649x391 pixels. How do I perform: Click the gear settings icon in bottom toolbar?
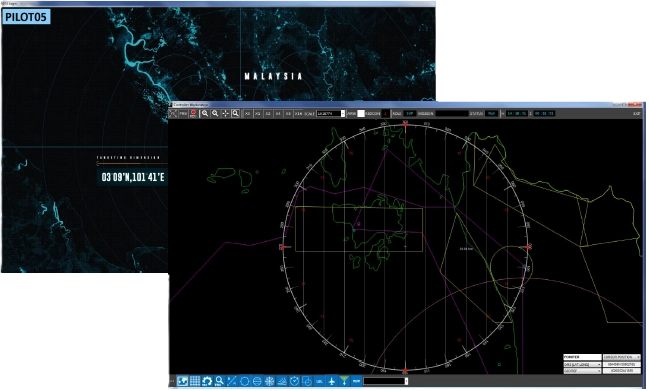[207, 381]
